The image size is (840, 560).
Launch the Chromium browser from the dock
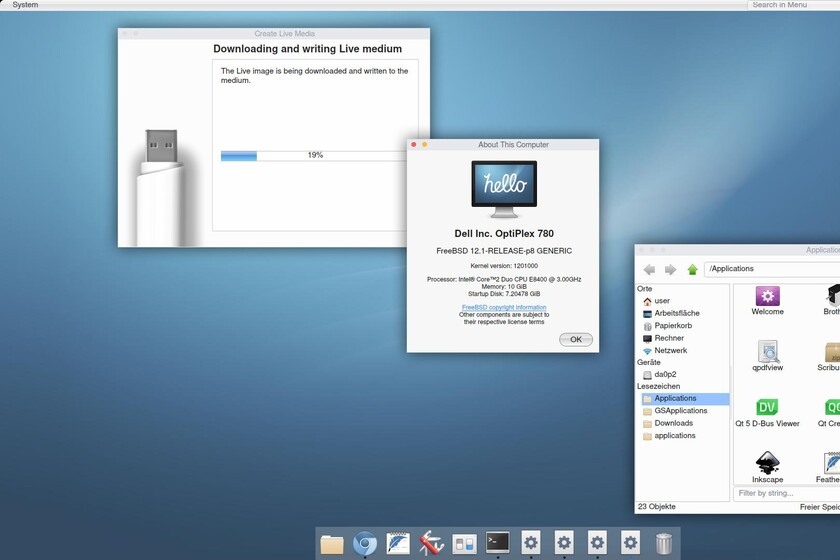click(365, 544)
